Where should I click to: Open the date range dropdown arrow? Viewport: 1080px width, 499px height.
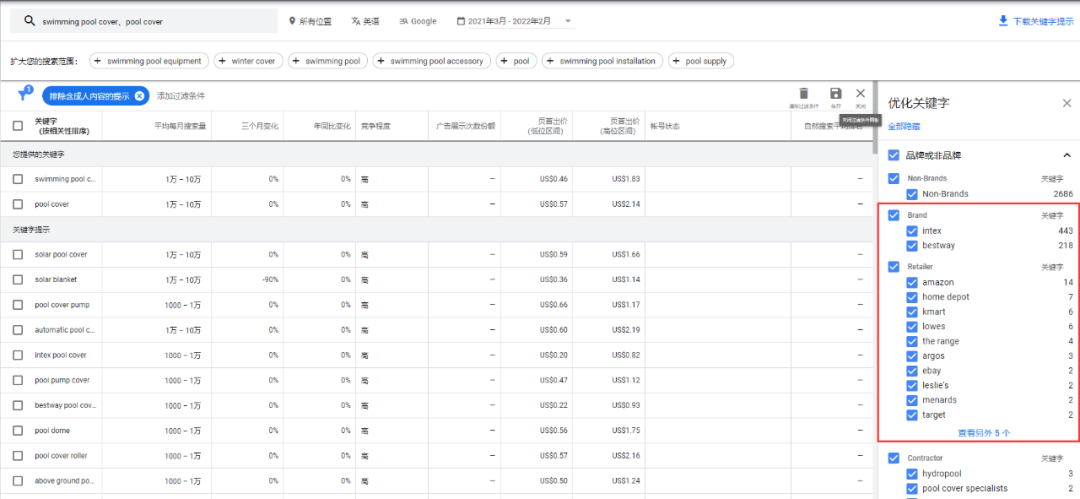tap(568, 21)
